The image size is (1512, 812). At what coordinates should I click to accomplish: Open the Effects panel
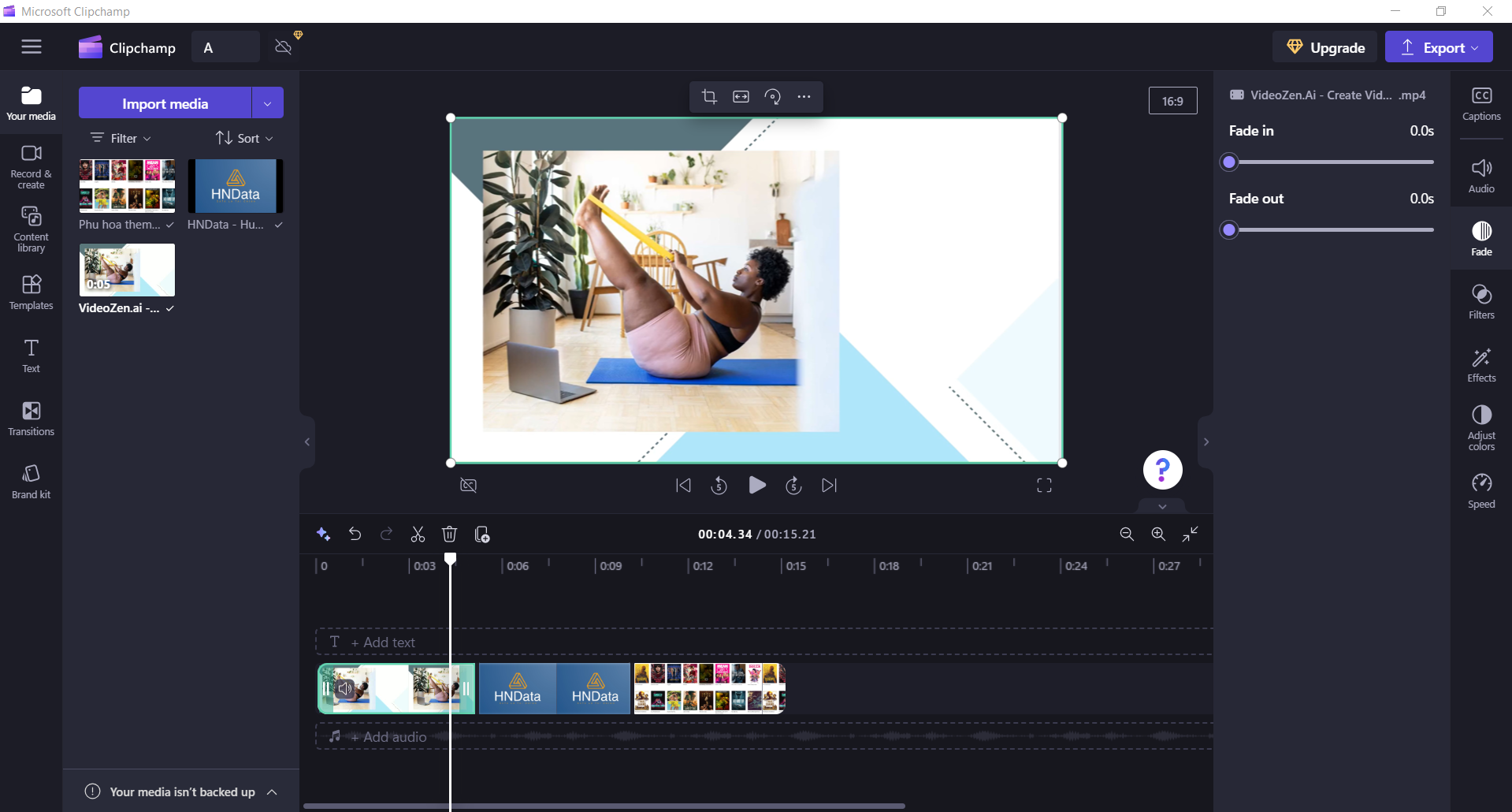1481,365
